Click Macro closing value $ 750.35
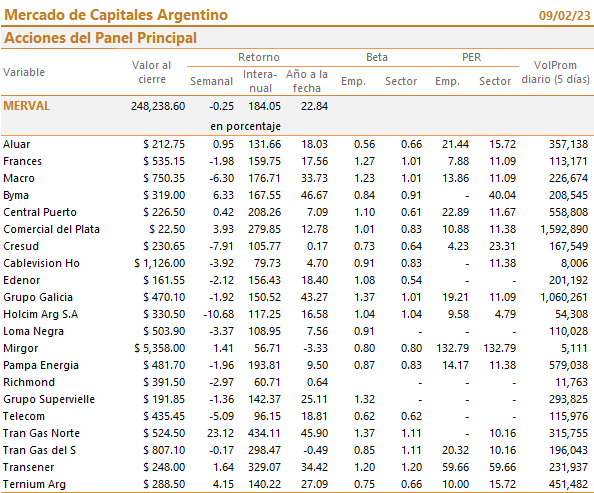This screenshot has width=594, height=493. point(164,178)
